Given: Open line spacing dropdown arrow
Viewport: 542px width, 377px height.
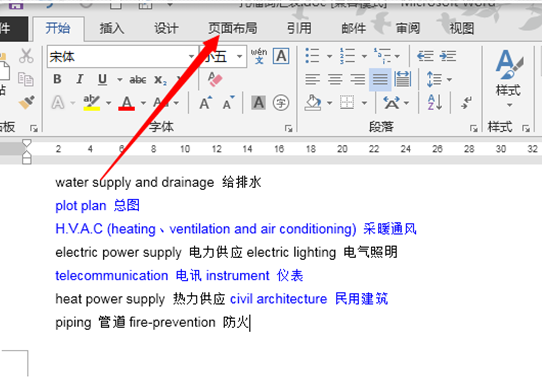Looking at the screenshot, I should point(449,80).
